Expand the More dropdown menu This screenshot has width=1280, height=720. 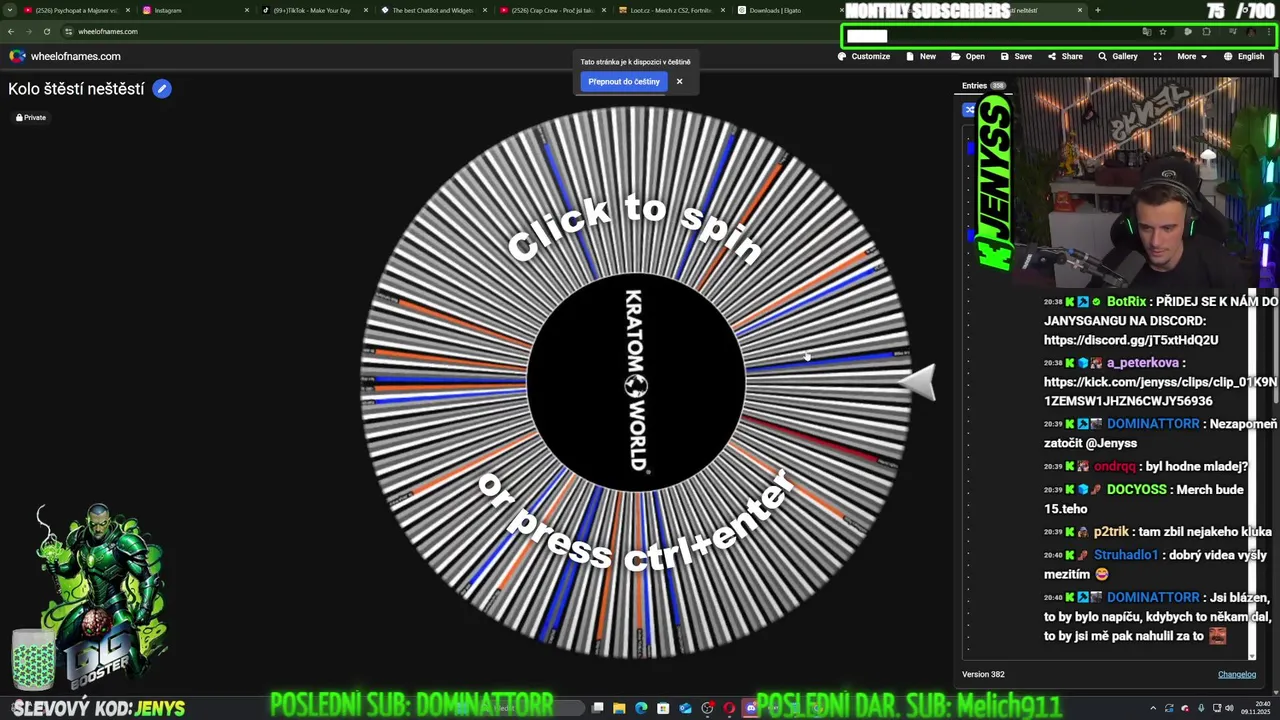pos(1192,56)
